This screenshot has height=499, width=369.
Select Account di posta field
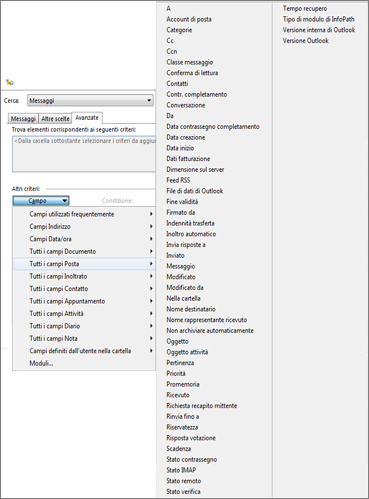pyautogui.click(x=189, y=19)
